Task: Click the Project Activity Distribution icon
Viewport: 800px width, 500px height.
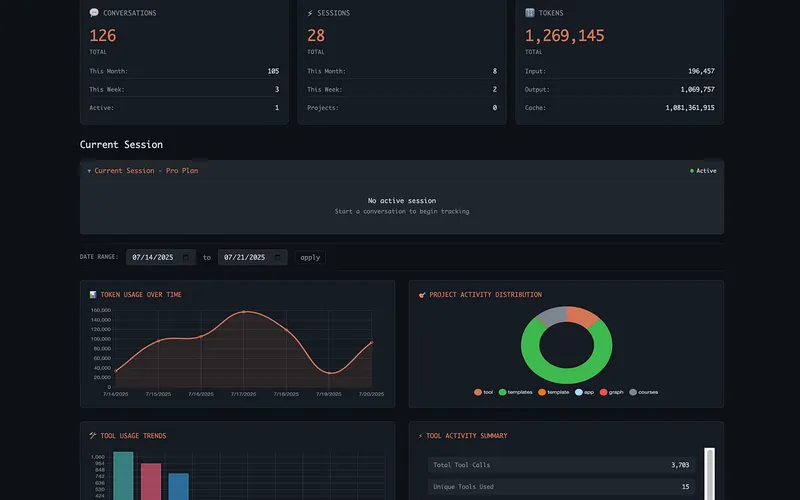Action: click(422, 295)
